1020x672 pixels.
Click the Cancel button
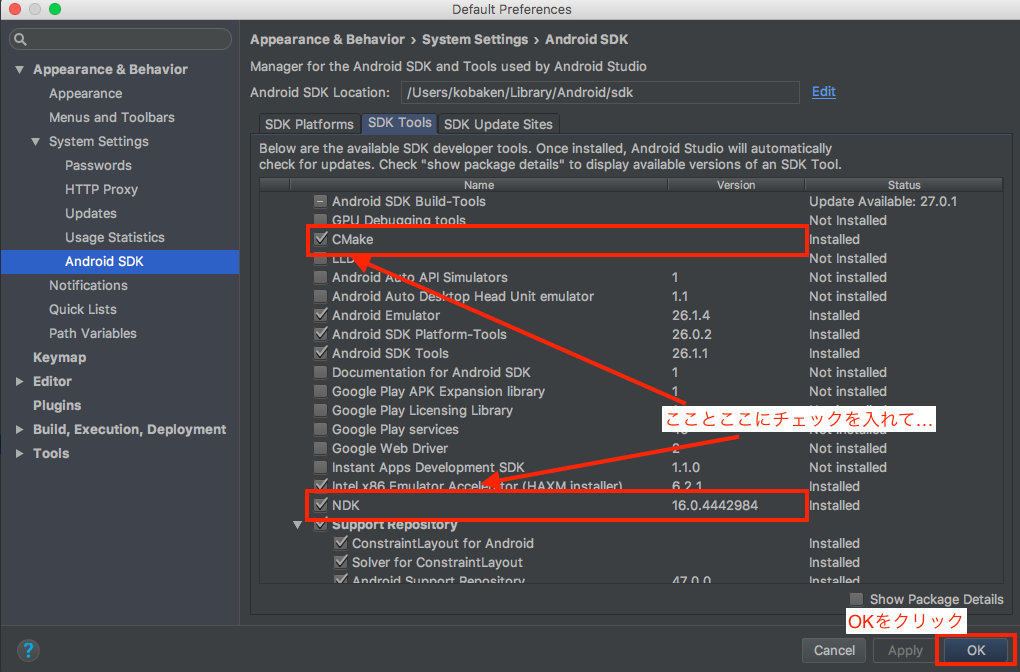click(x=834, y=650)
